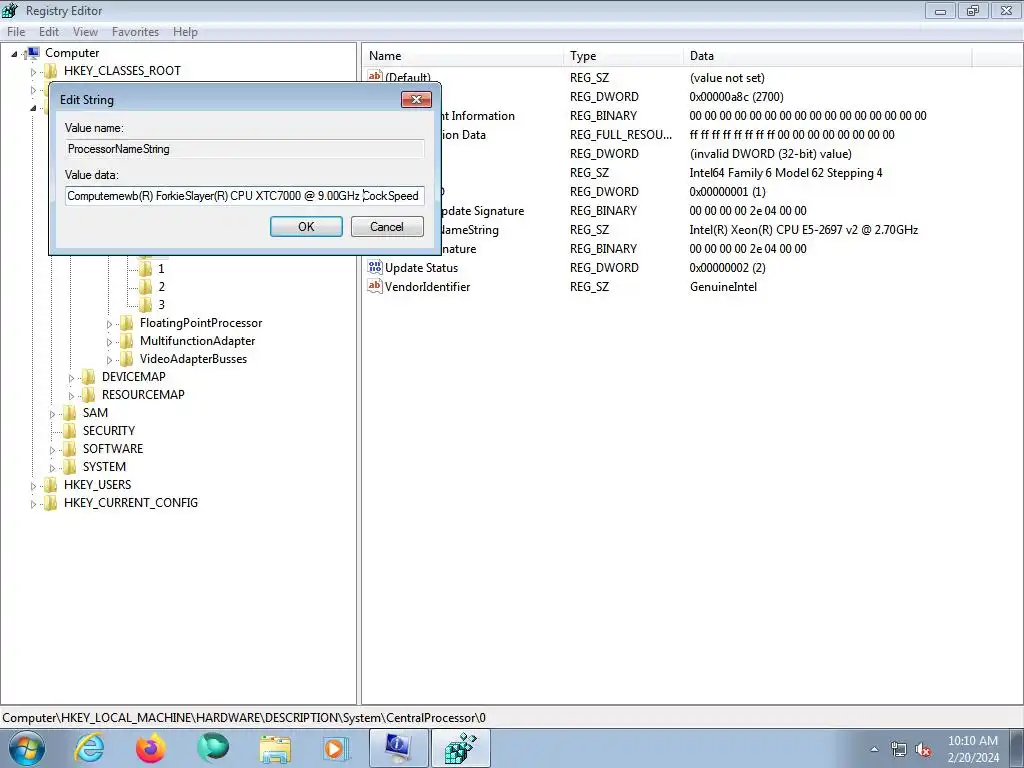1024x768 pixels.
Task: Sort values by Type column header
Action: click(624, 56)
